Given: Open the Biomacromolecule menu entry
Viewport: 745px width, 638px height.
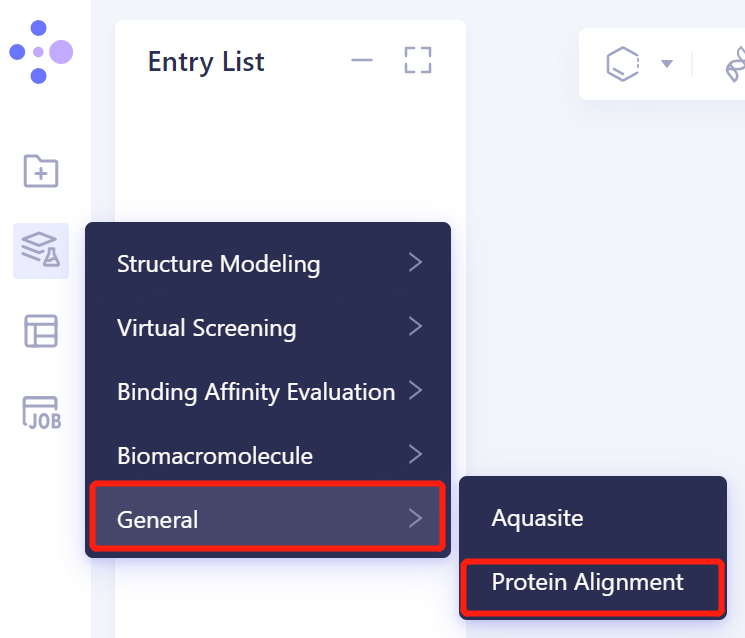Looking at the screenshot, I should pos(267,455).
